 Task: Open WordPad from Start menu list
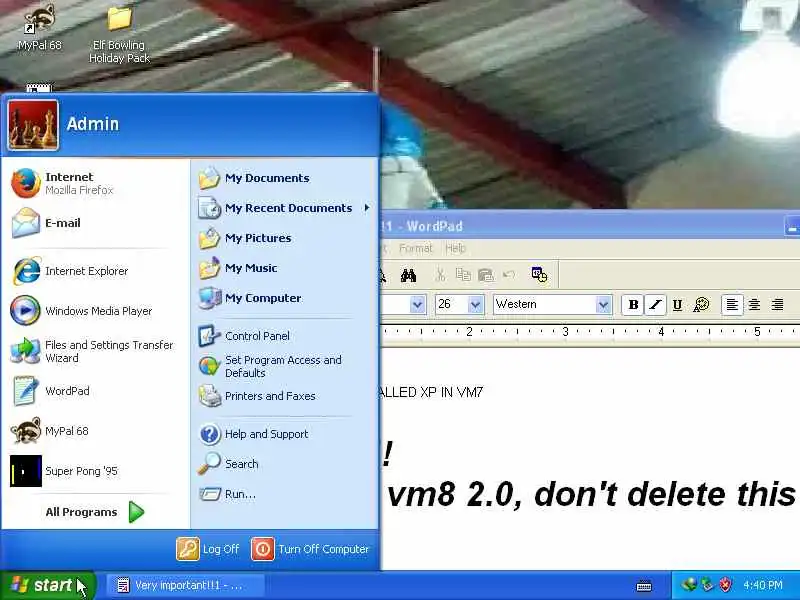[95, 391]
